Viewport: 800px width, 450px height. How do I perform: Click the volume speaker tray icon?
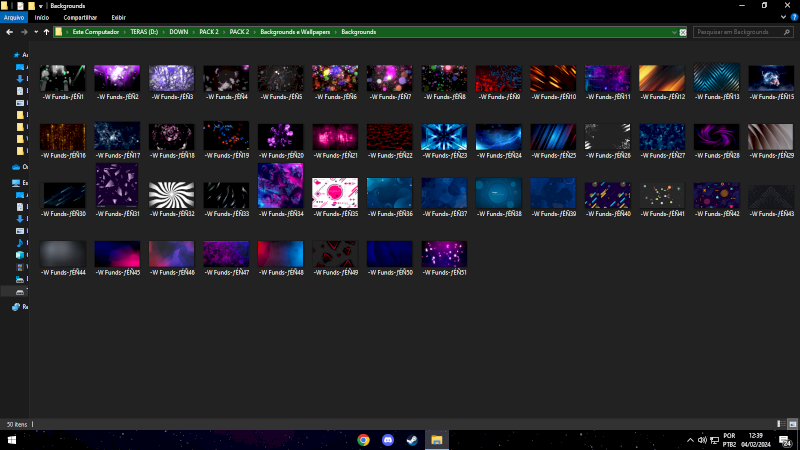click(702, 440)
